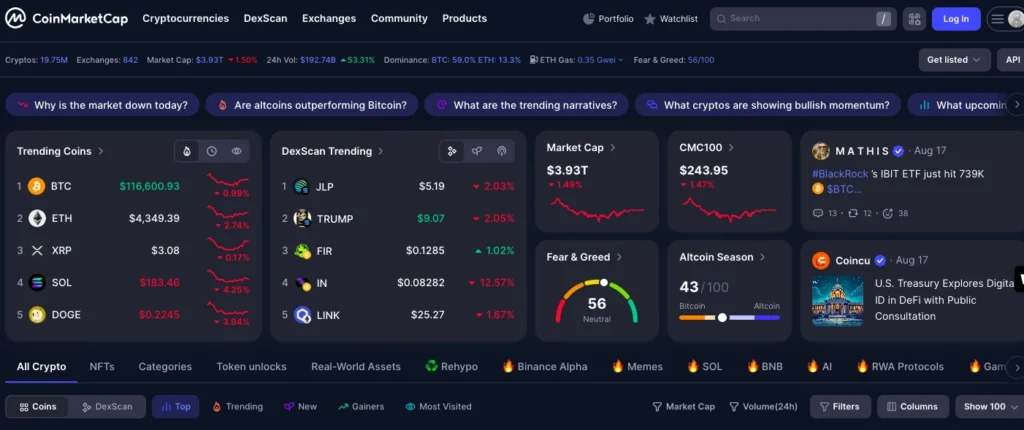Click the Bitcoin BTC coin icon

click(x=37, y=186)
